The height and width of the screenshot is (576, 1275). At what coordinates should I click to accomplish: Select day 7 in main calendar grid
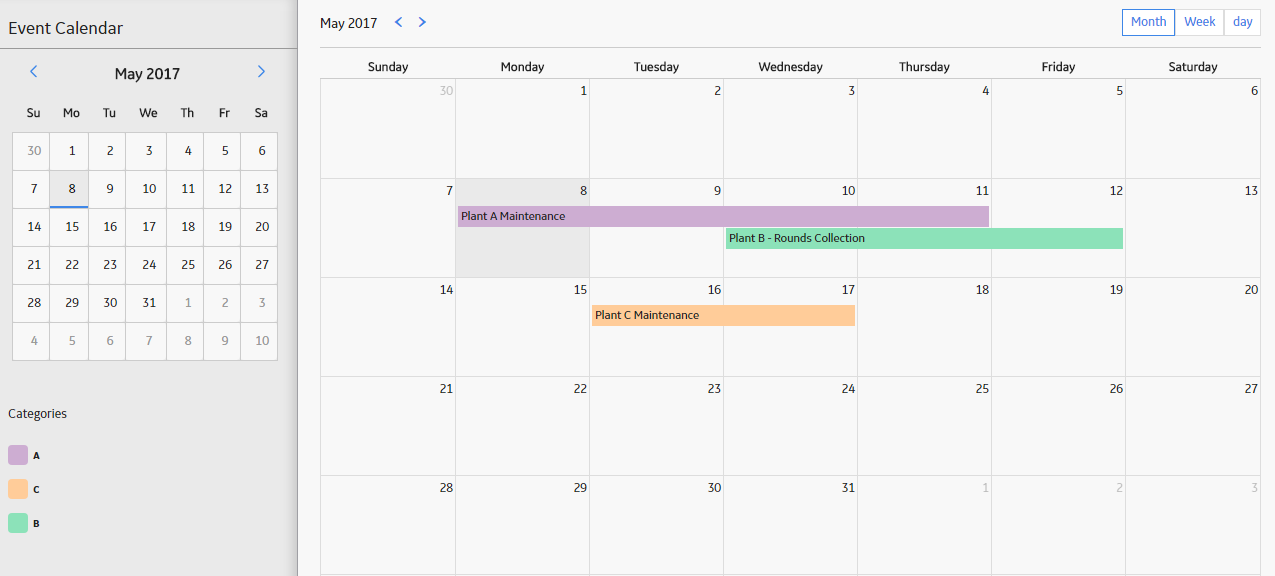pos(388,228)
